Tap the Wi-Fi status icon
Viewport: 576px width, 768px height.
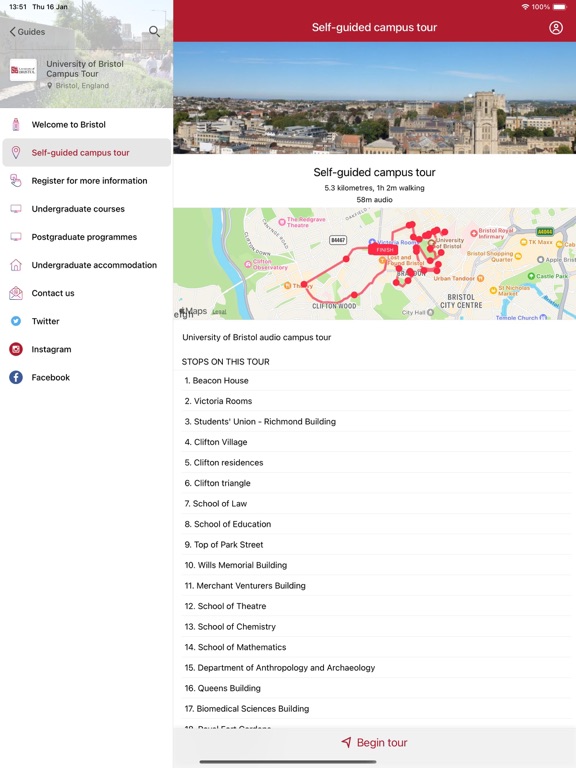coord(525,7)
